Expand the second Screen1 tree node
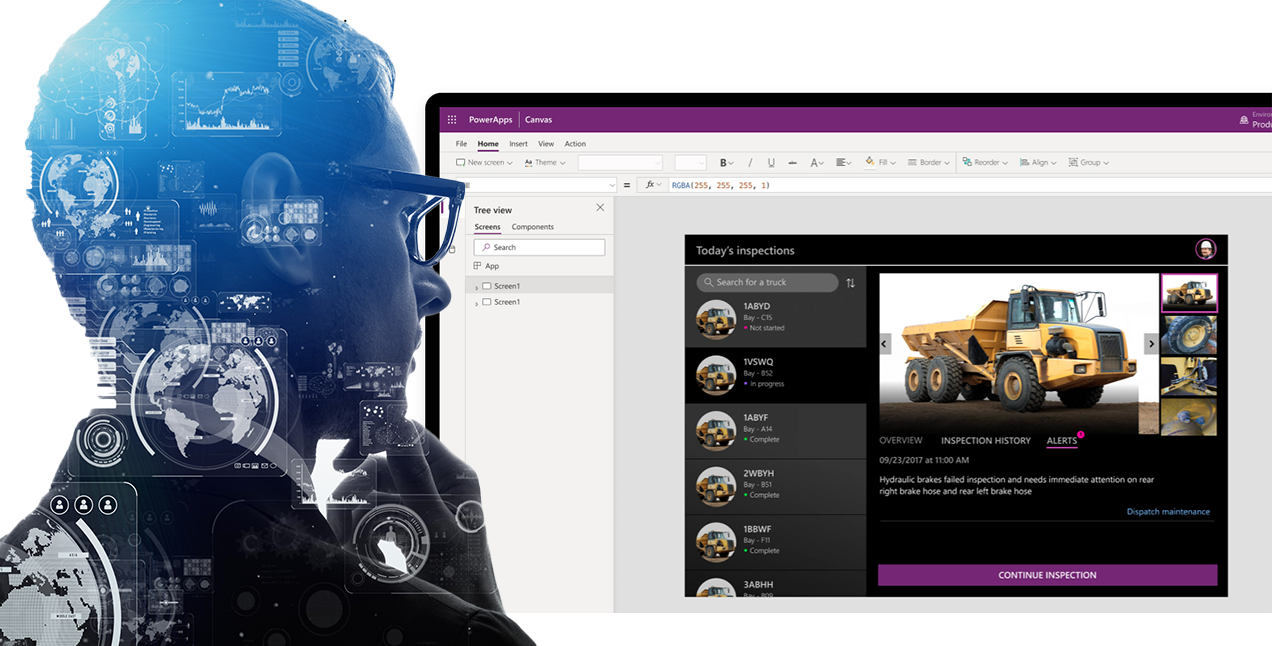Image resolution: width=1280 pixels, height=646 pixels. click(476, 303)
